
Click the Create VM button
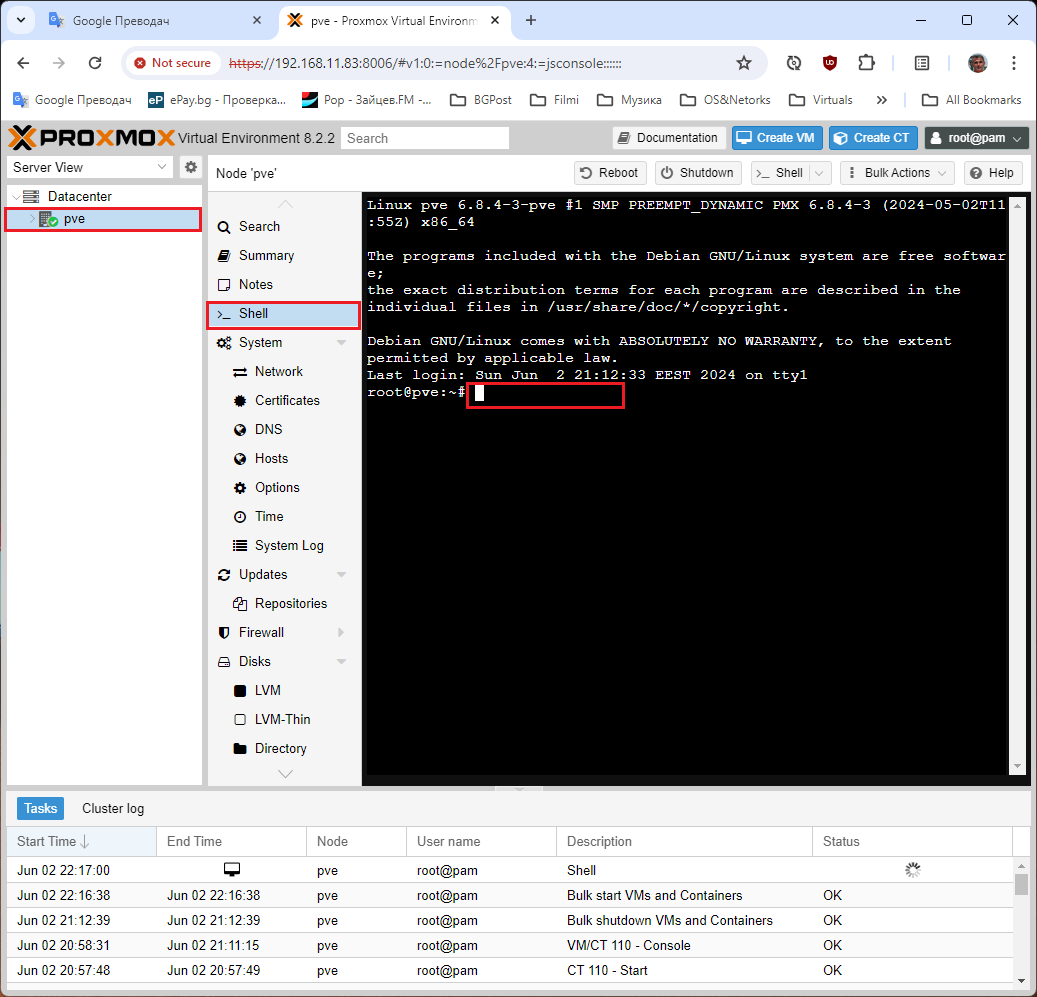tap(777, 138)
